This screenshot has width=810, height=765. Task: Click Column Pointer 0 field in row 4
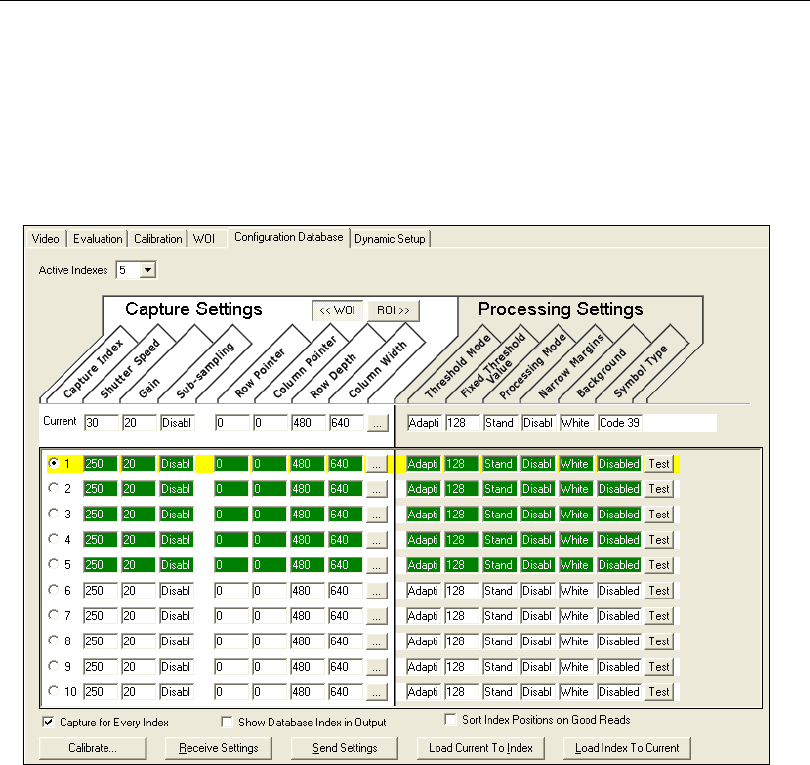click(x=270, y=540)
